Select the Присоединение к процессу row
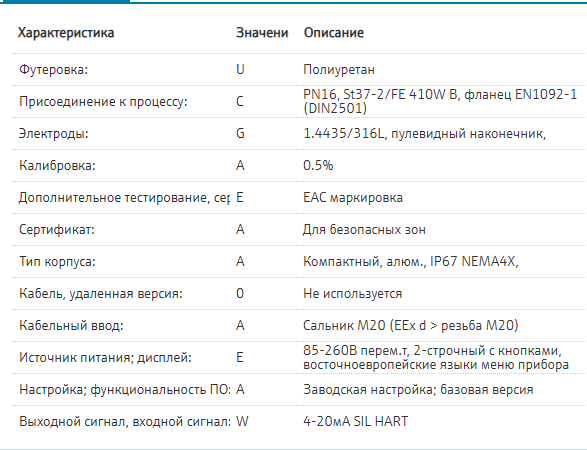The image size is (587, 450). 299,101
